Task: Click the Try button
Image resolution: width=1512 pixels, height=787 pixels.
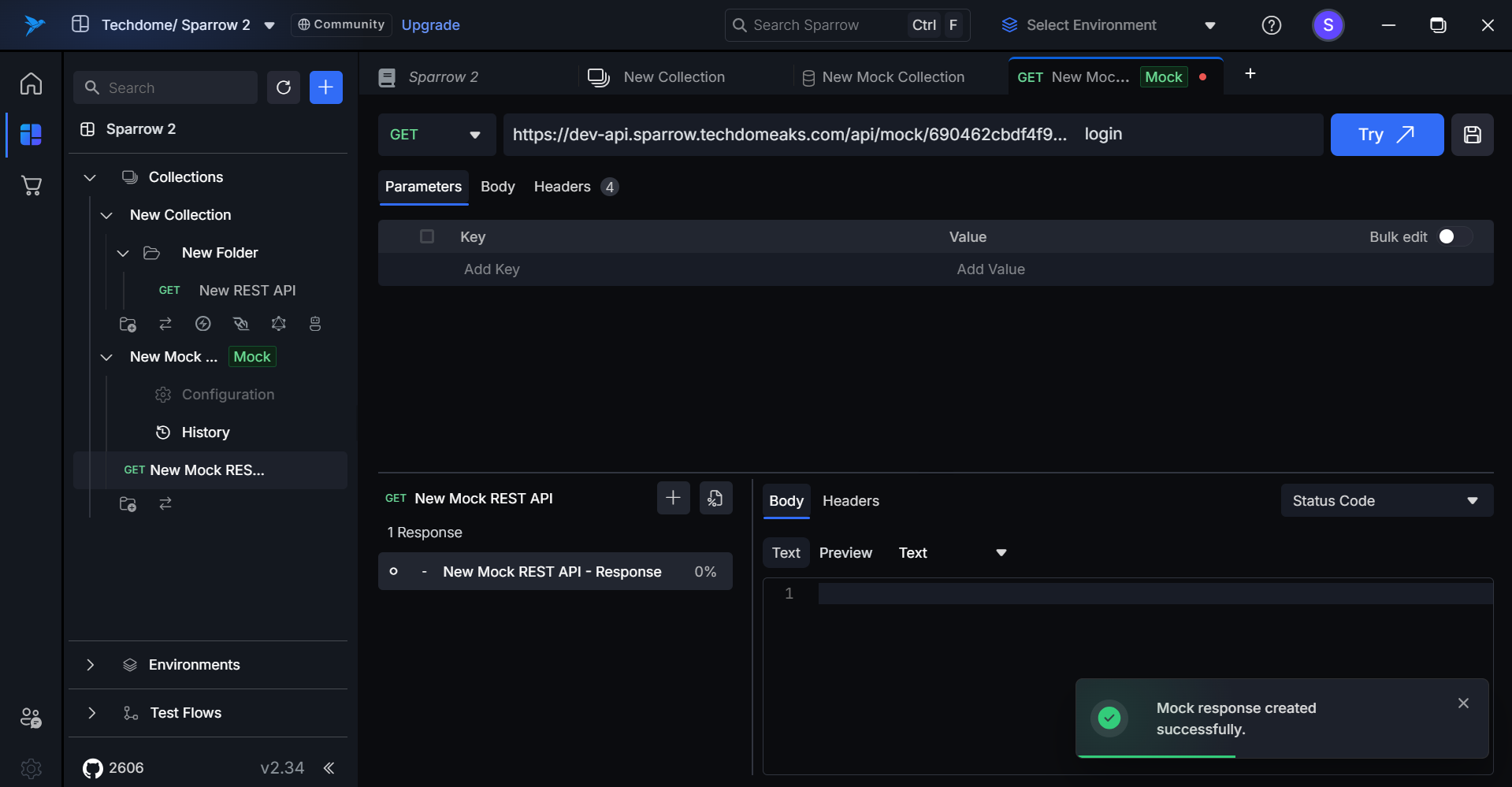Action: (x=1386, y=135)
